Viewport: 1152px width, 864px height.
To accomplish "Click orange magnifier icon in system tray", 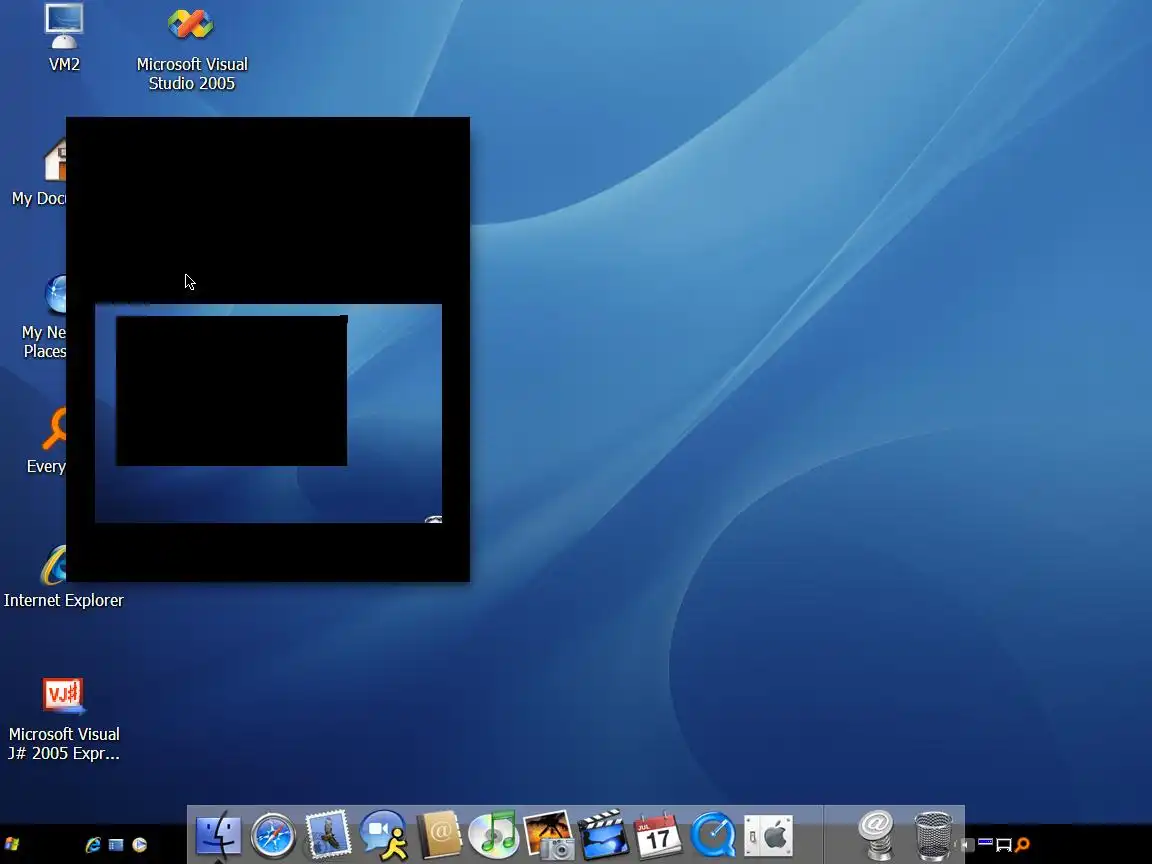I will coord(1022,845).
